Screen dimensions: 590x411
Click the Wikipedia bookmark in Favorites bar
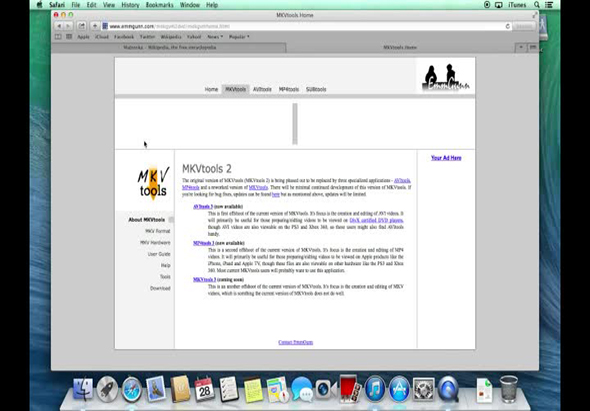point(171,37)
